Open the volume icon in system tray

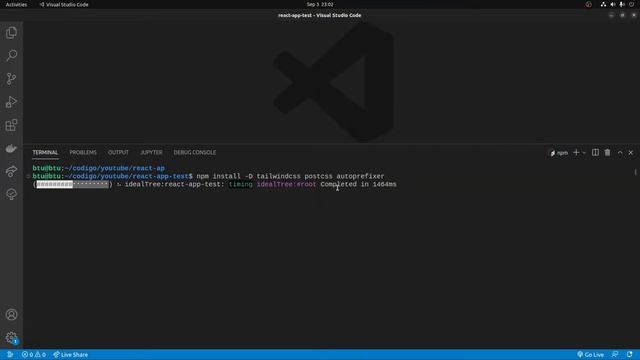pyautogui.click(x=613, y=4)
